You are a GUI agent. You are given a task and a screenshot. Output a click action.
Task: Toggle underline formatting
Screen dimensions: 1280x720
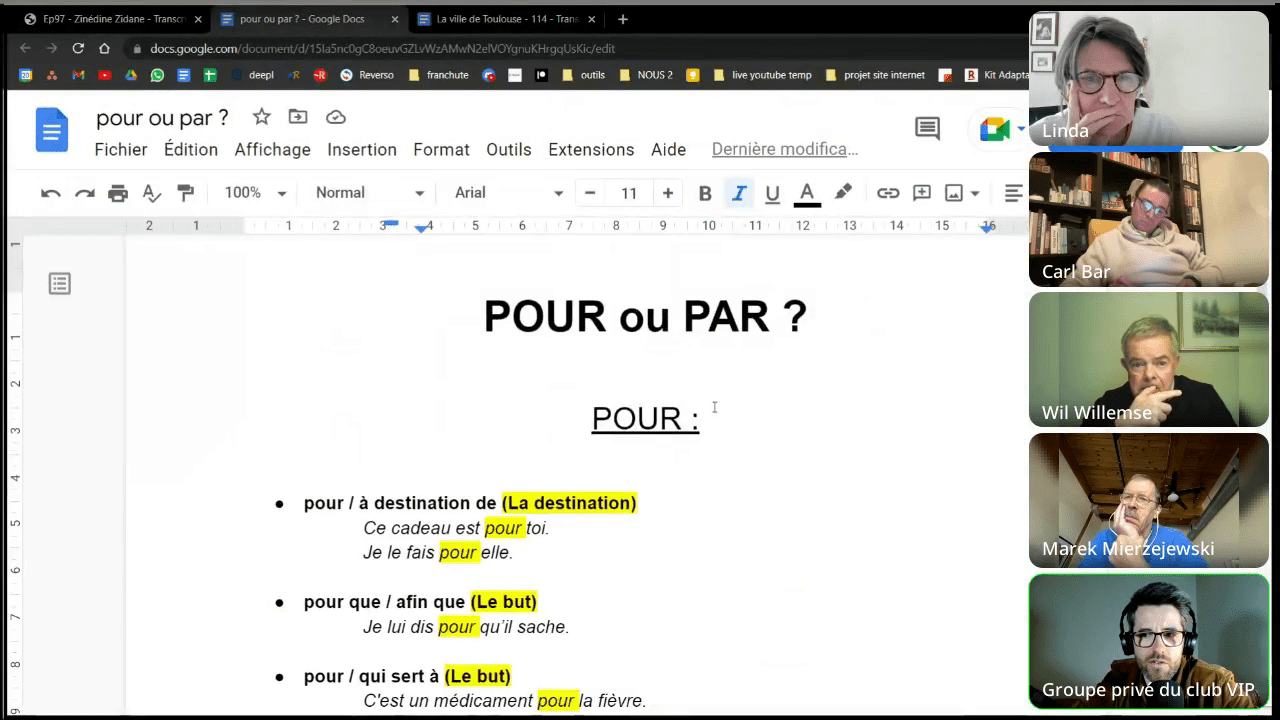point(772,193)
